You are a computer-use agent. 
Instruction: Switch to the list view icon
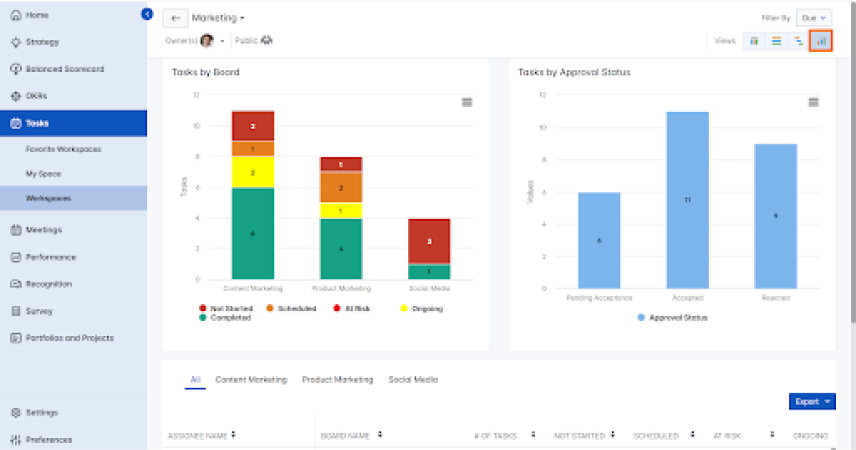[x=776, y=41]
